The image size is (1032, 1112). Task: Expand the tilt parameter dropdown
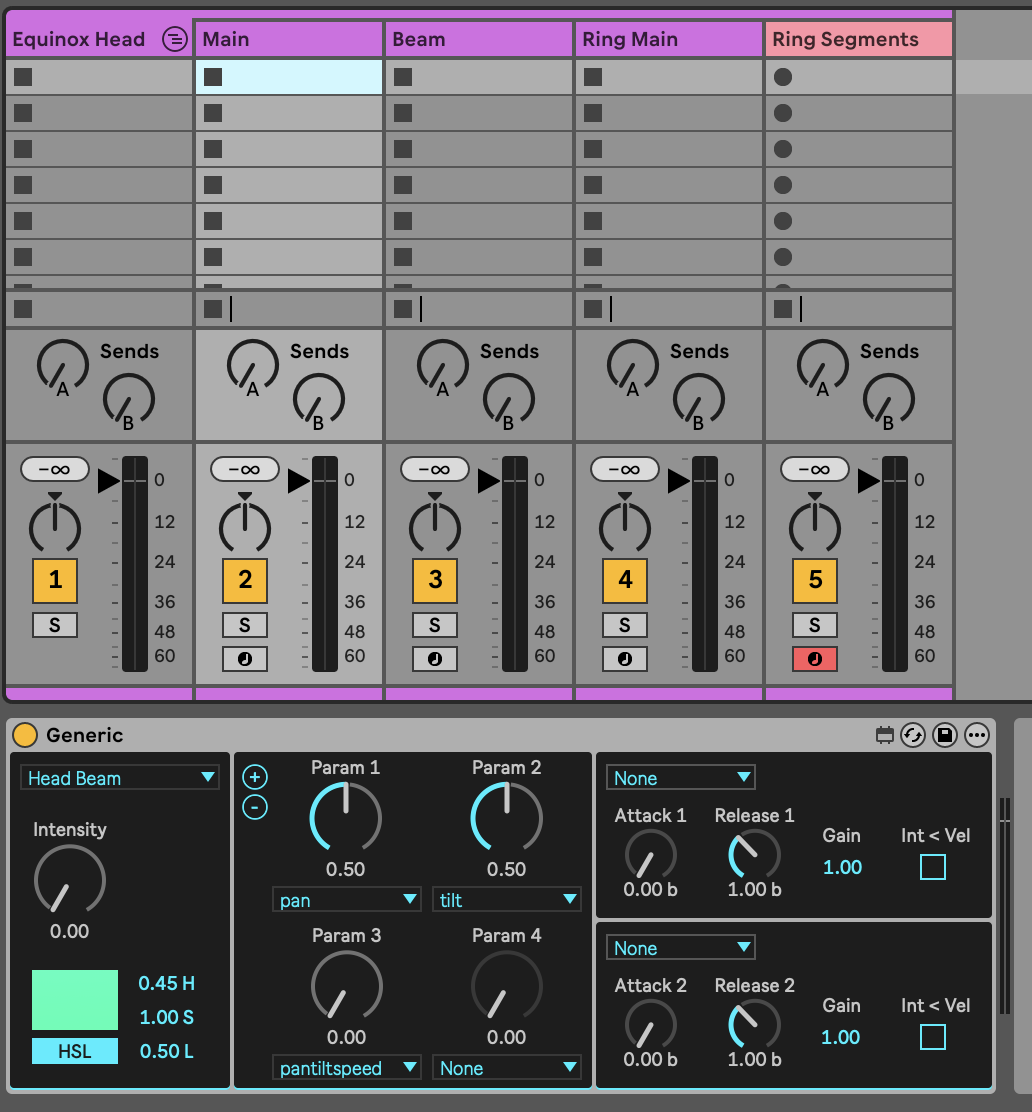point(507,900)
